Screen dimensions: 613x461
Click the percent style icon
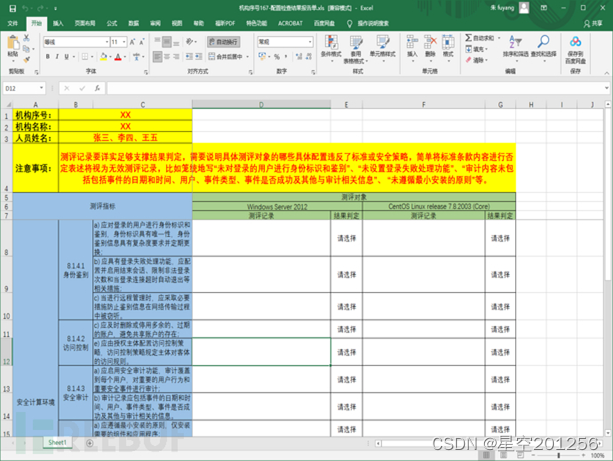[277, 57]
